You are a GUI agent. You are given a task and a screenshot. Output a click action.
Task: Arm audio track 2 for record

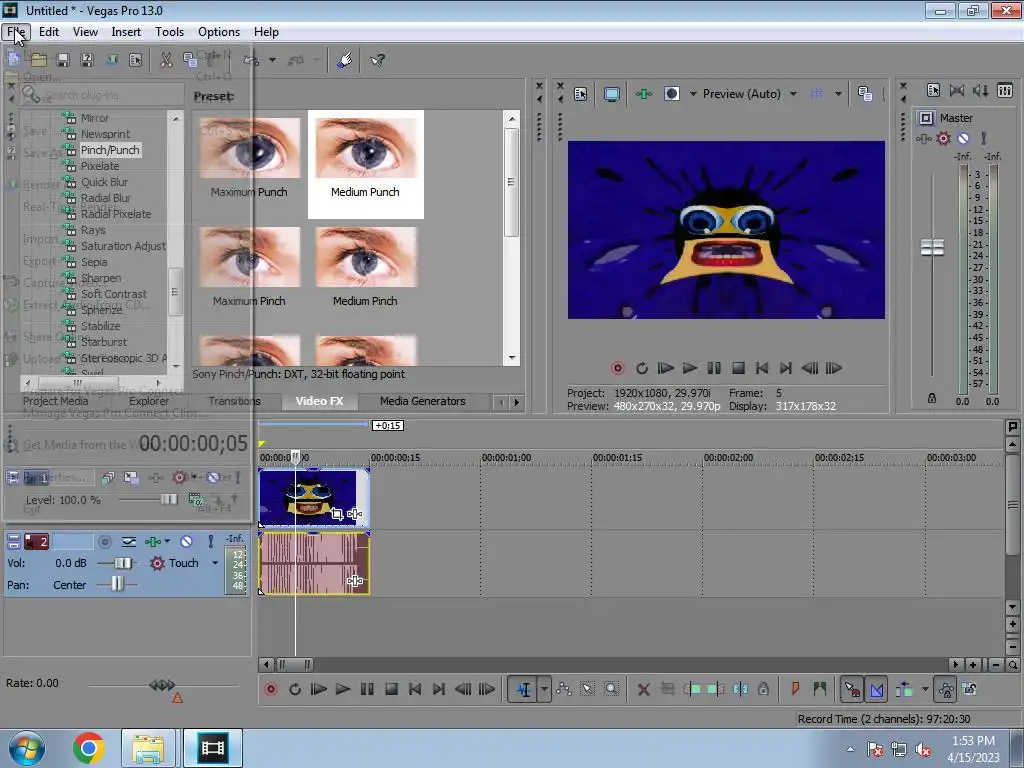(x=104, y=541)
